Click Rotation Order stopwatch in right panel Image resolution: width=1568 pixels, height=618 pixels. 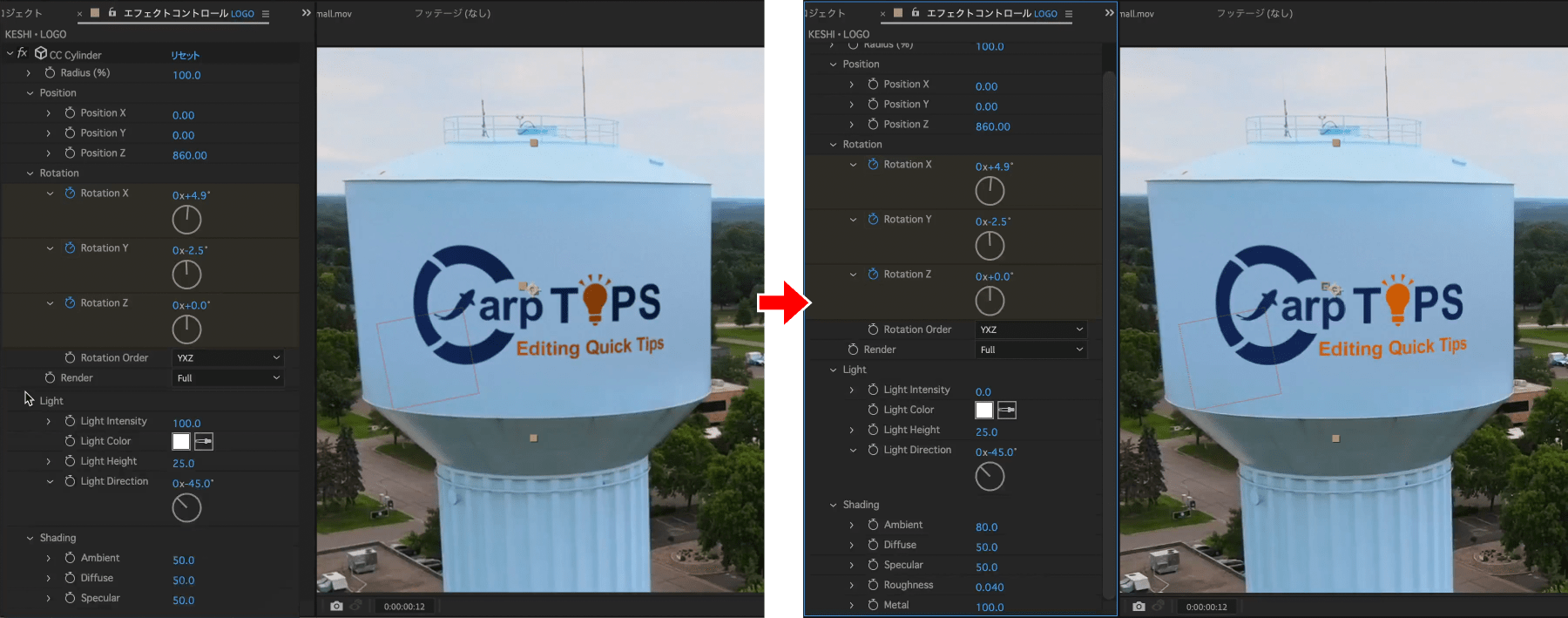tap(873, 329)
